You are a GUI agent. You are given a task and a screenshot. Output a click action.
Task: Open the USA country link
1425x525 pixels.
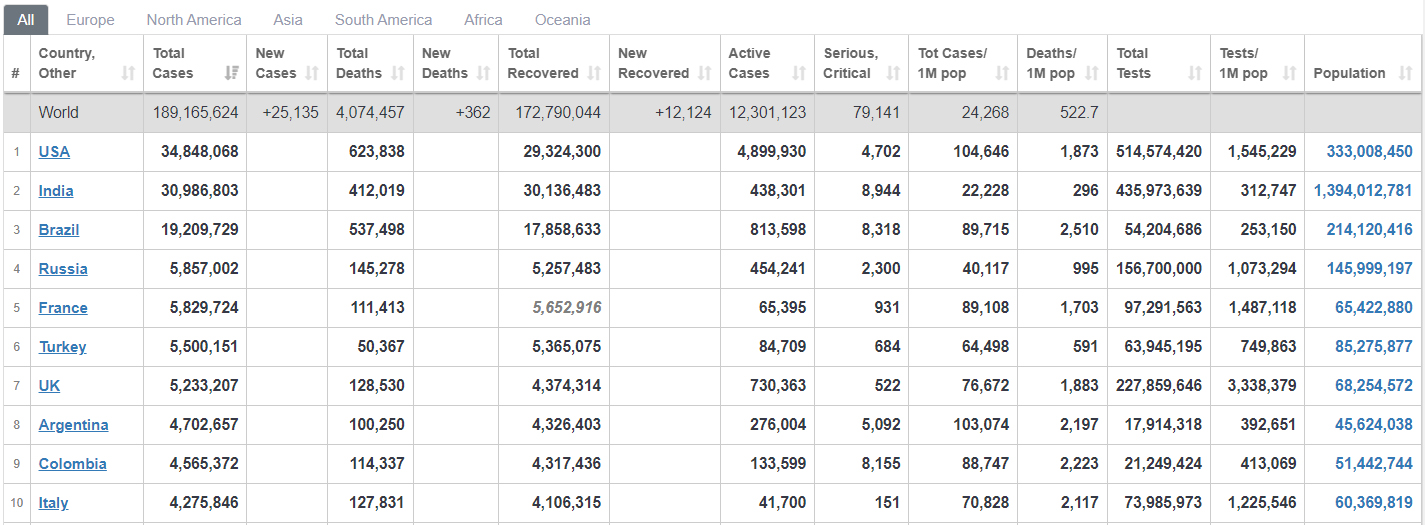[54, 152]
